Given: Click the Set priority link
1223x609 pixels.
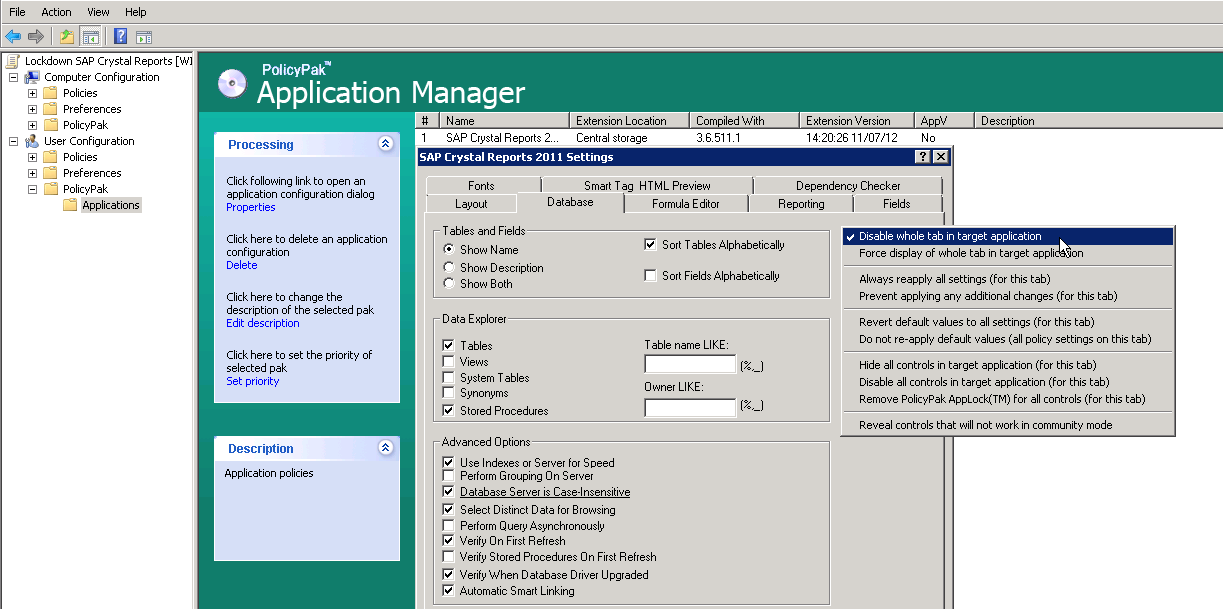Looking at the screenshot, I should 253,381.
